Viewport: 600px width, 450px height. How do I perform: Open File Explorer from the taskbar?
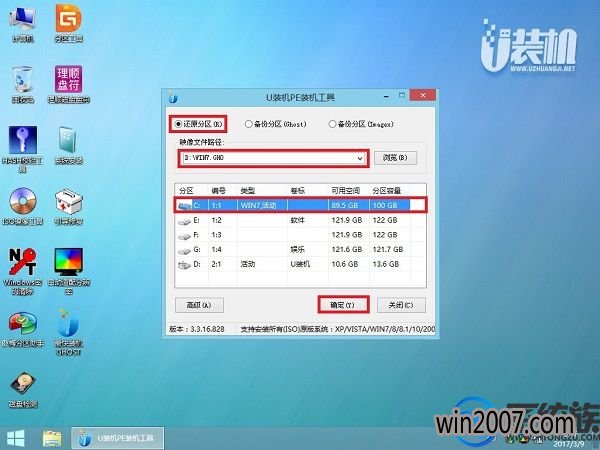pyautogui.click(x=52, y=439)
